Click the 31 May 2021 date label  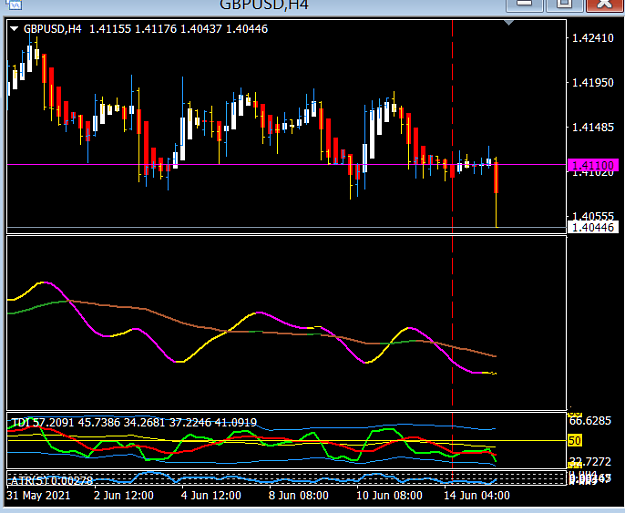click(38, 495)
